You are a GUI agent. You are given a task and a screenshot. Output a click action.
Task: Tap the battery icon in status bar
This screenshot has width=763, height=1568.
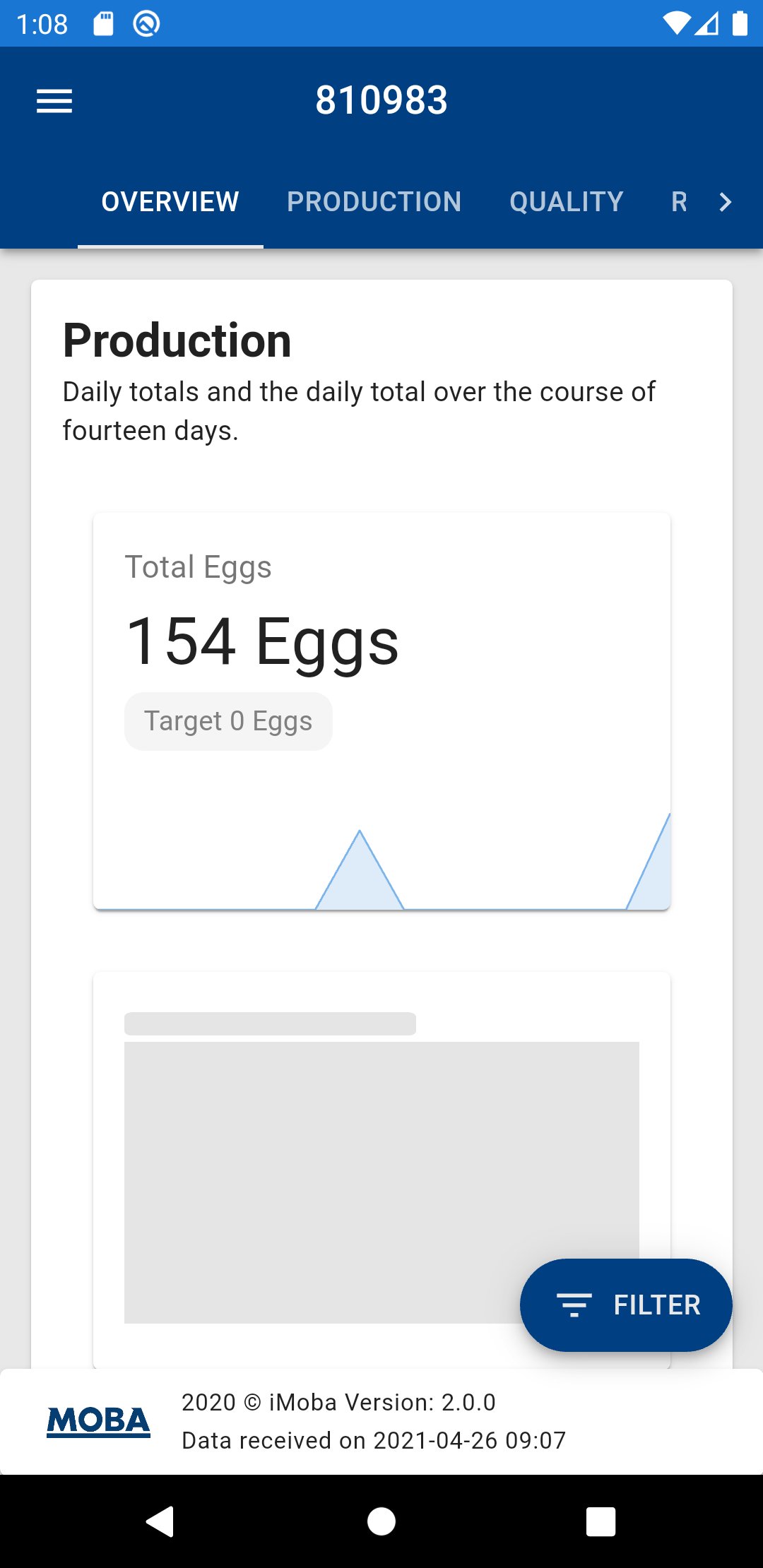coord(740,24)
